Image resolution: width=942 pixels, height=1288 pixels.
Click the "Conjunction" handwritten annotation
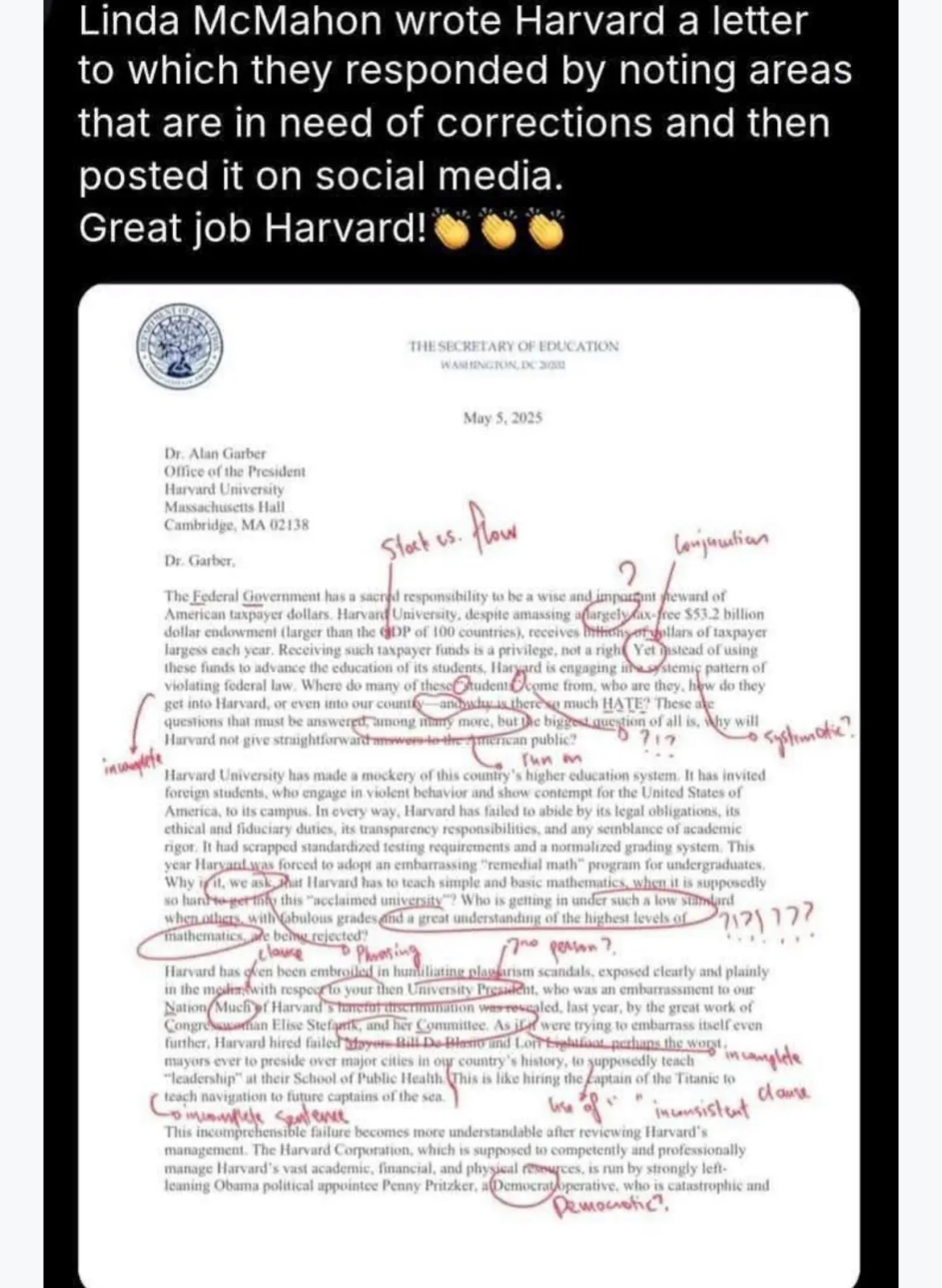(x=719, y=541)
